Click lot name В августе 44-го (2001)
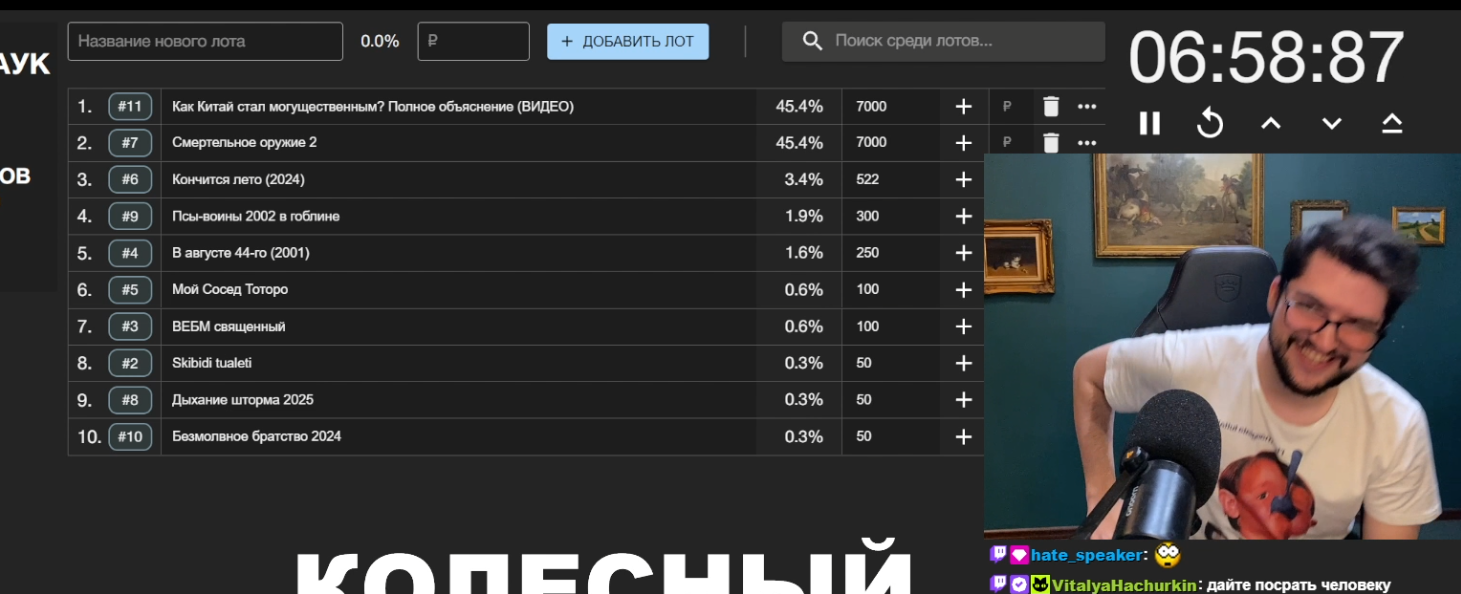The image size is (1461, 594). (241, 253)
